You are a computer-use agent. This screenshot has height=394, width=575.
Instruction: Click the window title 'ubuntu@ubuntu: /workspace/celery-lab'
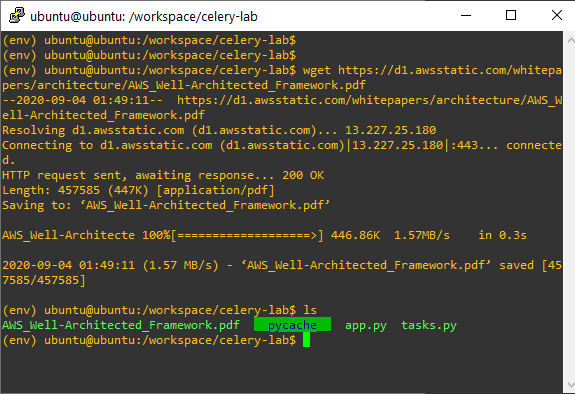(144, 17)
